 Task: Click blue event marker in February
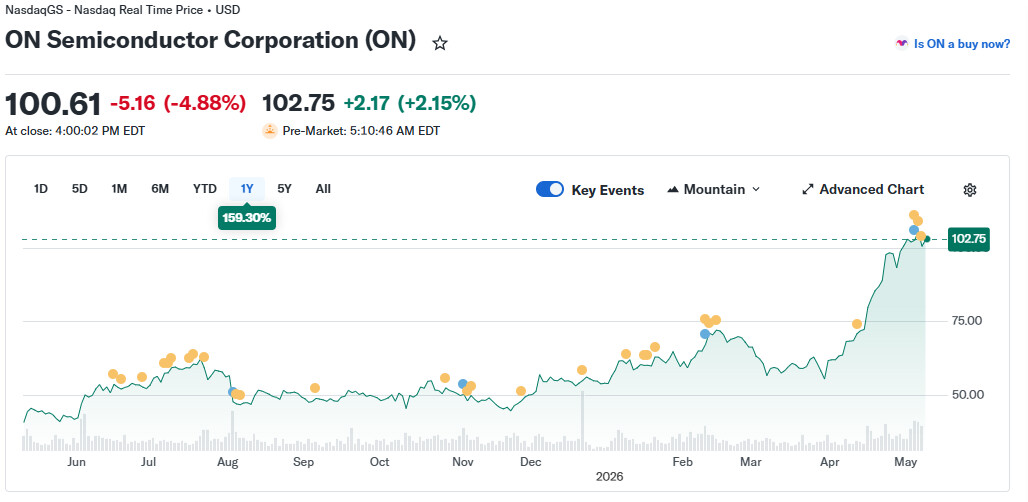[705, 334]
